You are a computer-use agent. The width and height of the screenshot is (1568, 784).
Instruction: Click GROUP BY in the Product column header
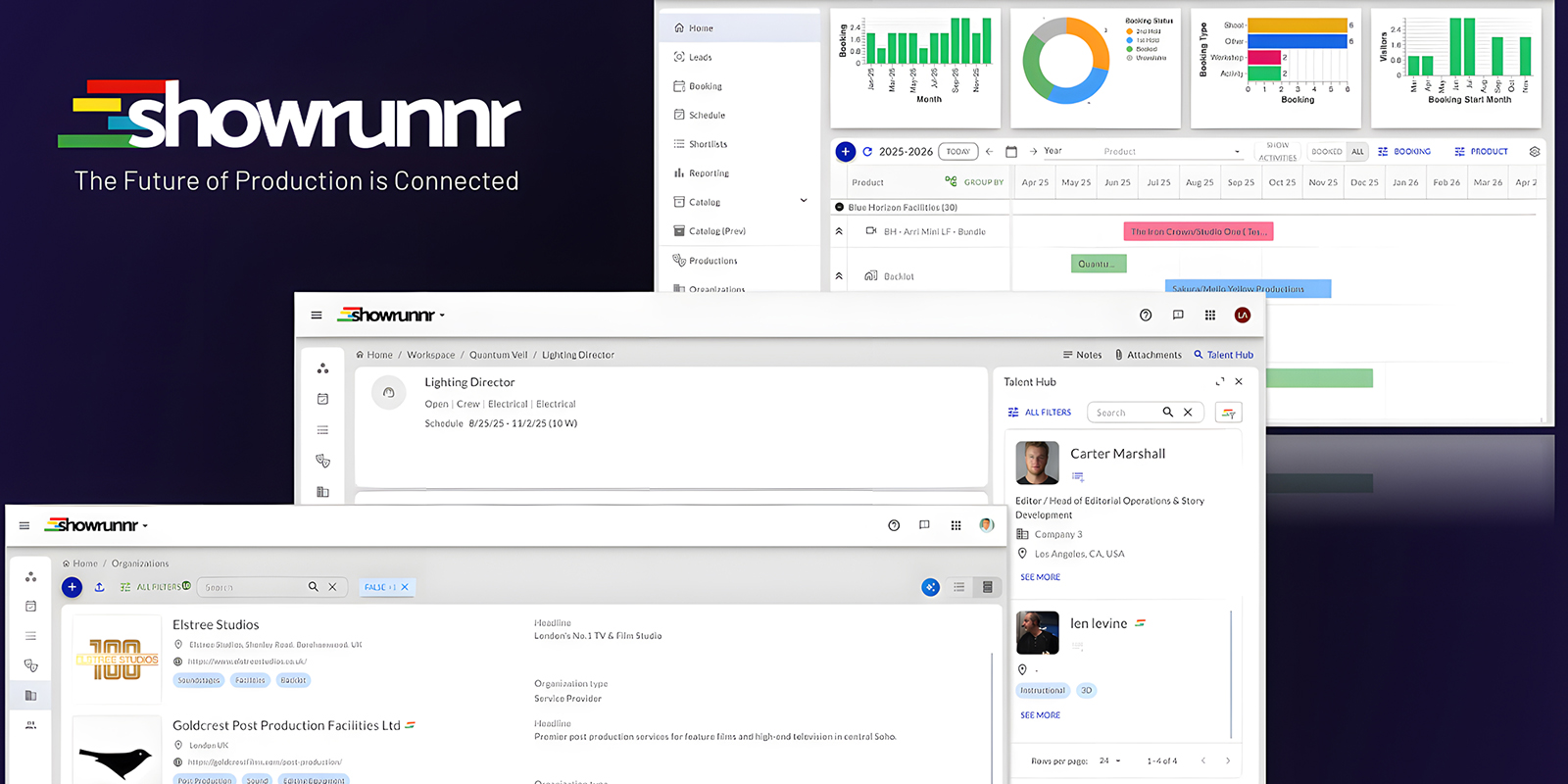974,182
